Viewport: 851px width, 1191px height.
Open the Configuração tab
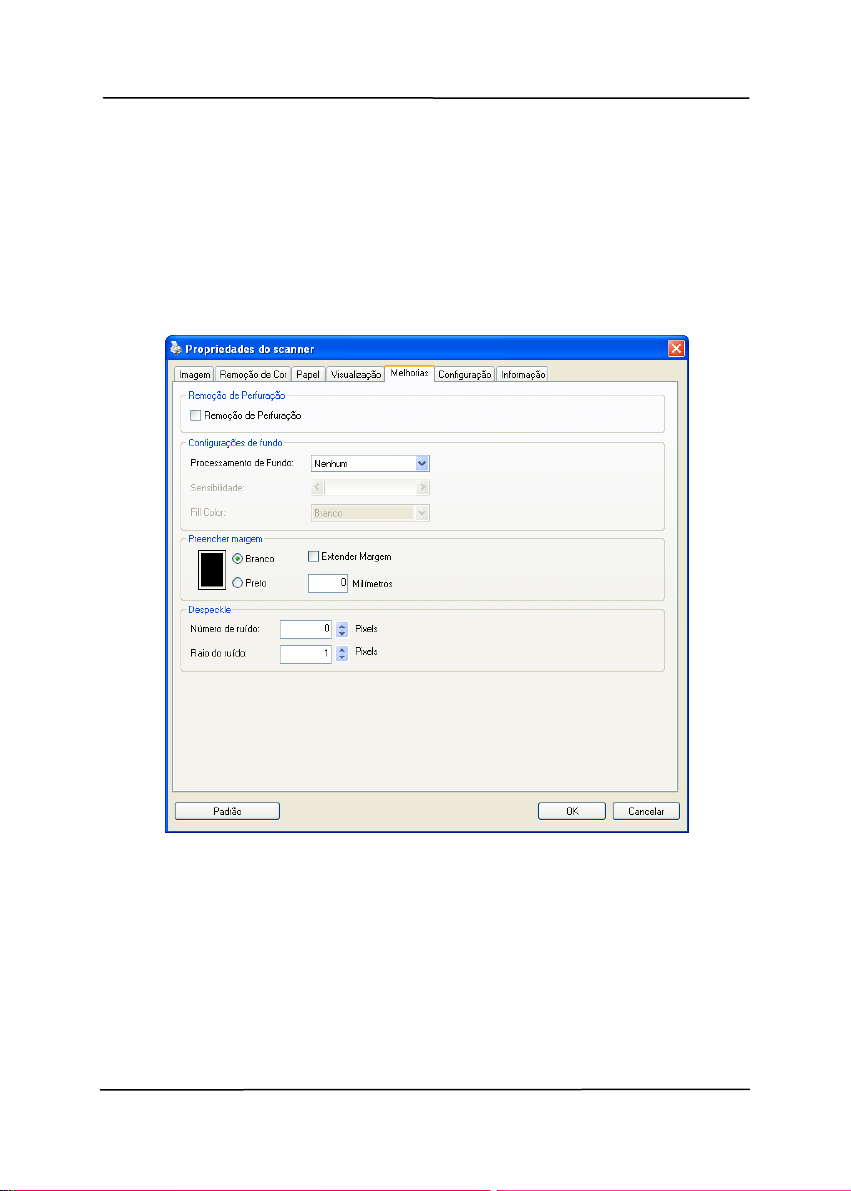(x=464, y=374)
